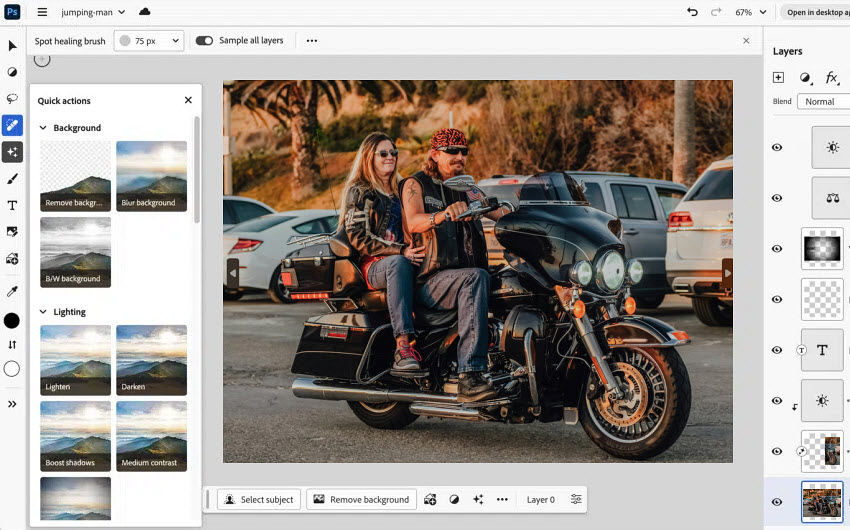Viewport: 850px width, 530px height.
Task: Hide the text layer
Action: [777, 350]
